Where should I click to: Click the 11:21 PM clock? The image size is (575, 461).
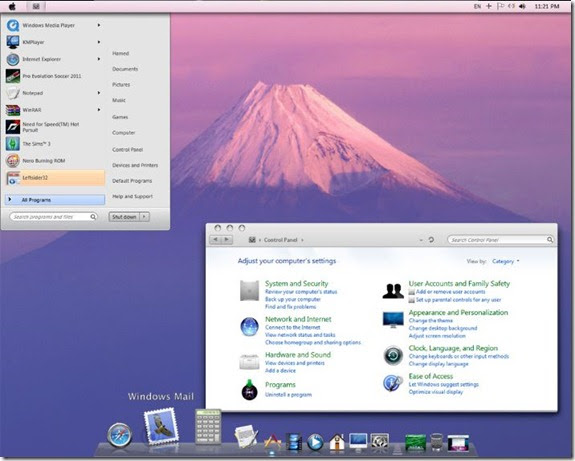[547, 6]
